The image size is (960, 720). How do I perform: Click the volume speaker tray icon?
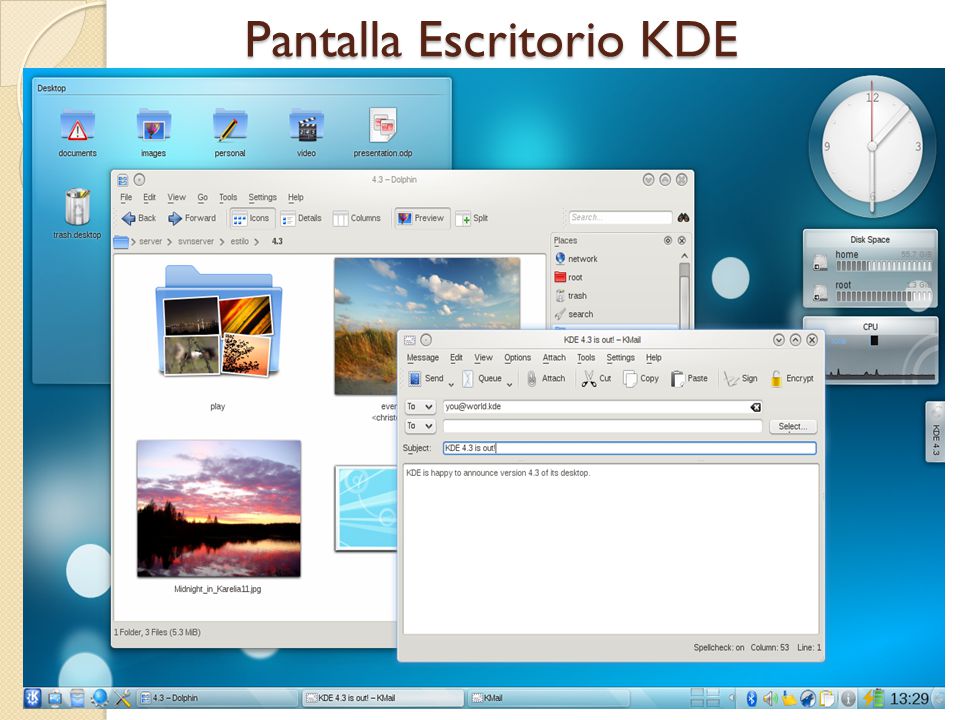coord(770,698)
